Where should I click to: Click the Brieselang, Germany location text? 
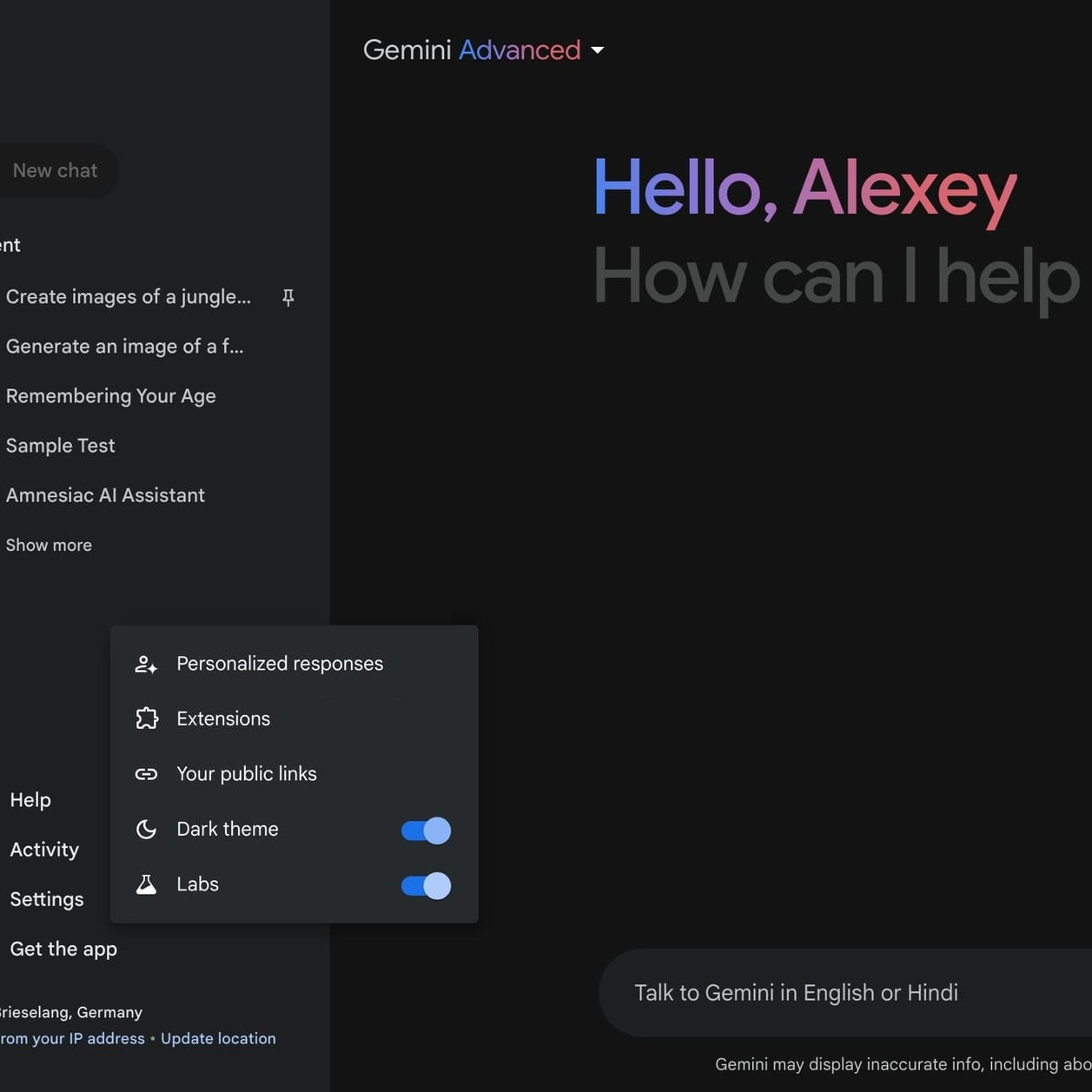coord(70,1013)
